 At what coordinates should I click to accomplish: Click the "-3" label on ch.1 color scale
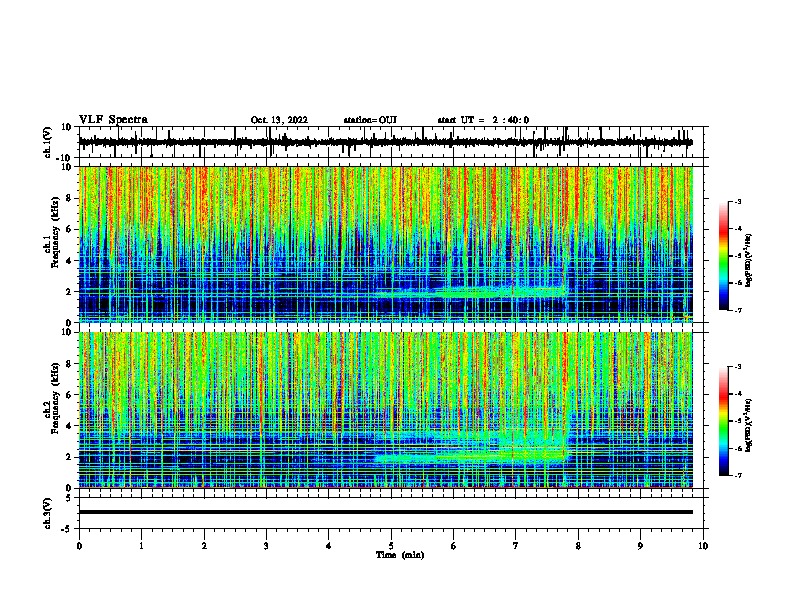[x=738, y=202]
